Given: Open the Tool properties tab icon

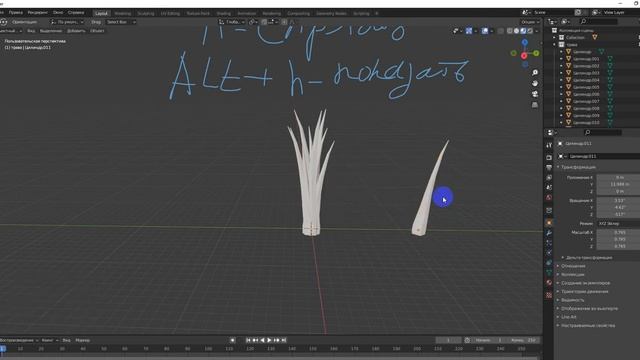Looking at the screenshot, I should 549,145.
